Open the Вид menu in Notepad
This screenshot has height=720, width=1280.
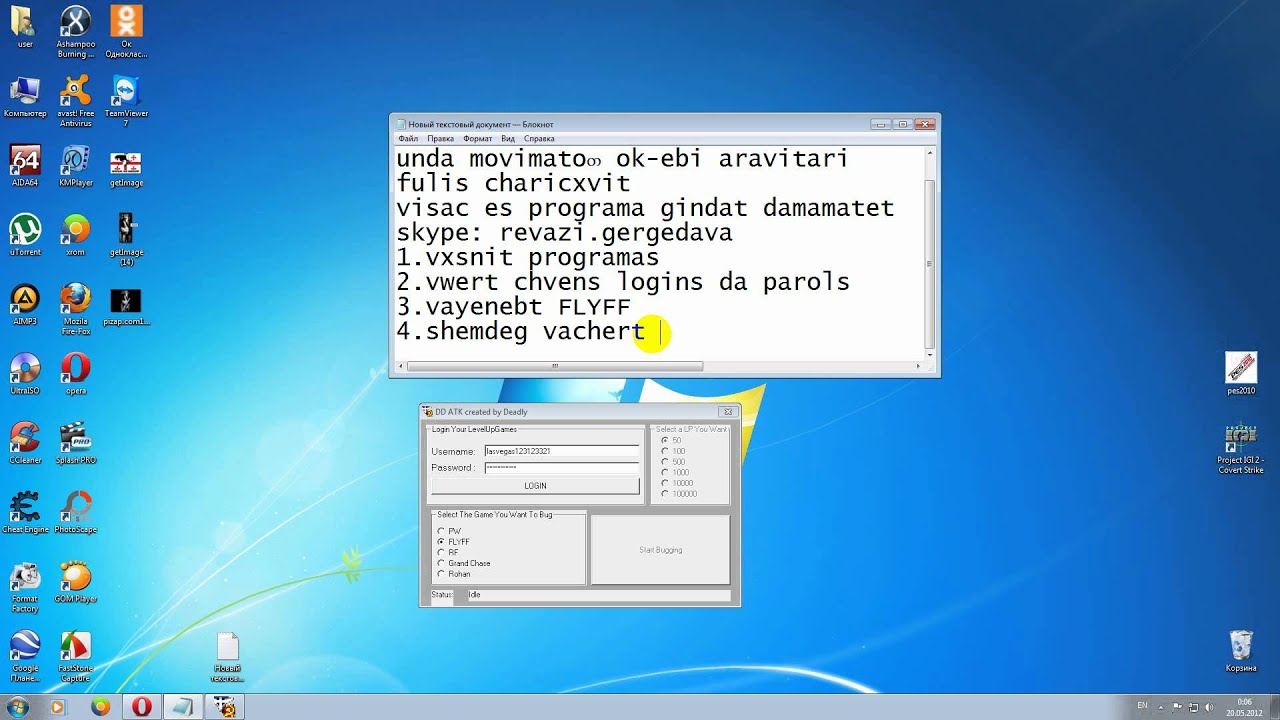(x=508, y=138)
